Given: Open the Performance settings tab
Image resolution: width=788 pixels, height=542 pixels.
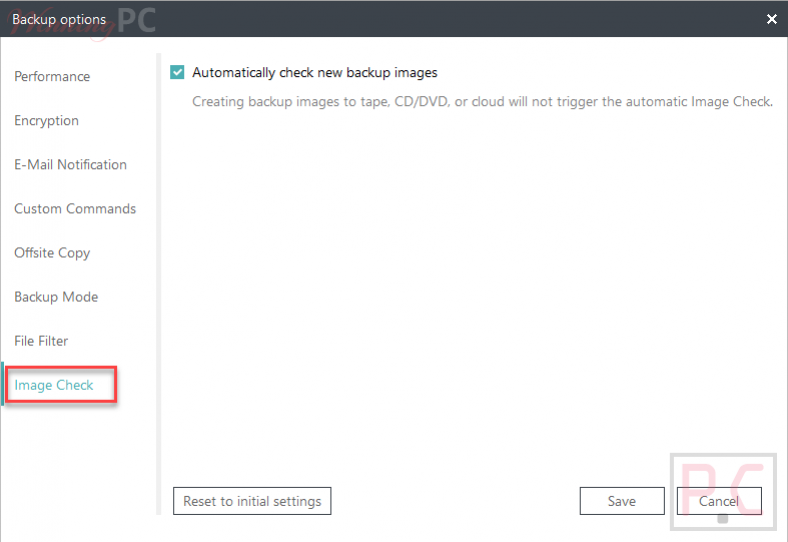Looking at the screenshot, I should click(52, 76).
